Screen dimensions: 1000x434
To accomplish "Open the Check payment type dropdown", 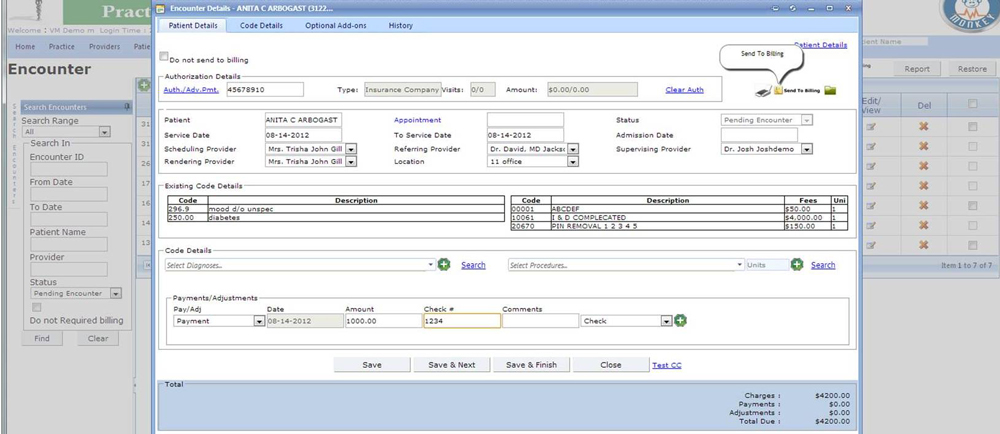I will point(666,321).
